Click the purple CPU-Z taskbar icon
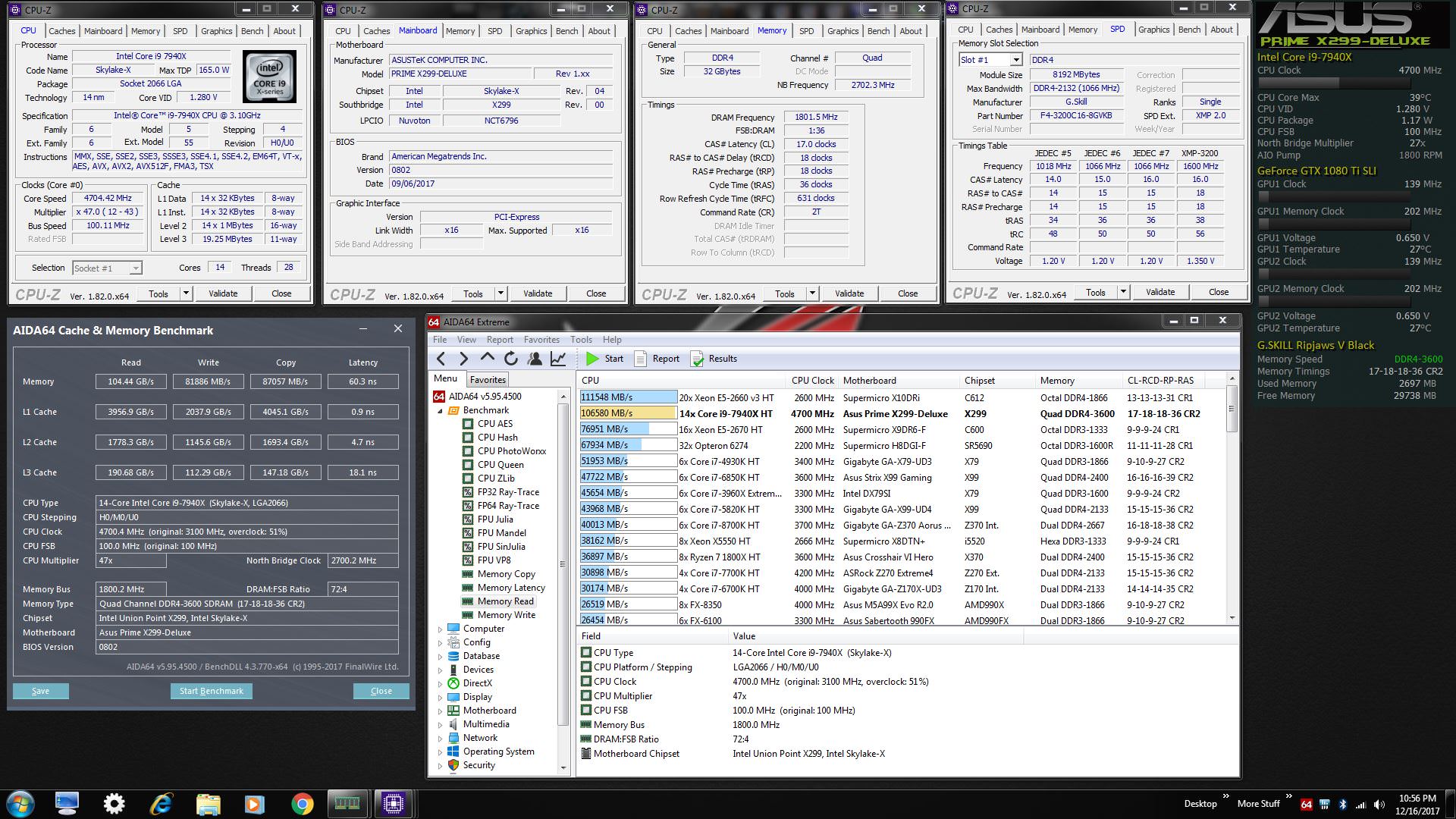Screen dimensions: 1456x819 tap(393, 804)
